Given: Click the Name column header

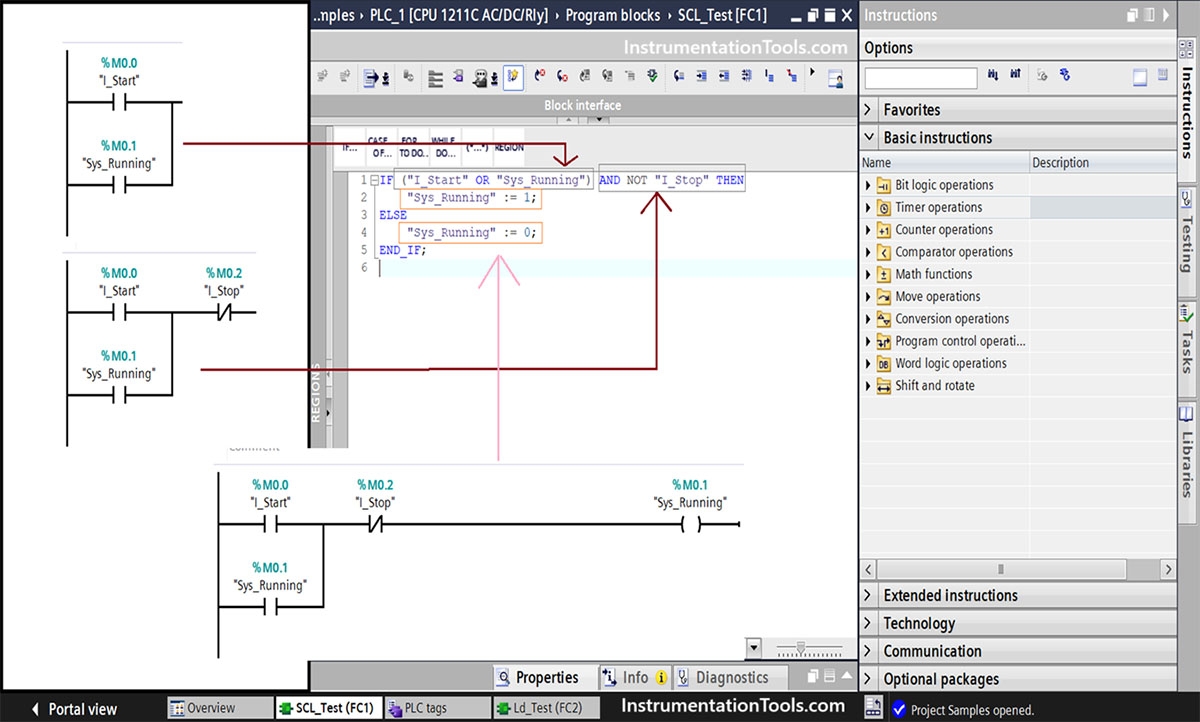Looking at the screenshot, I should click(x=944, y=162).
